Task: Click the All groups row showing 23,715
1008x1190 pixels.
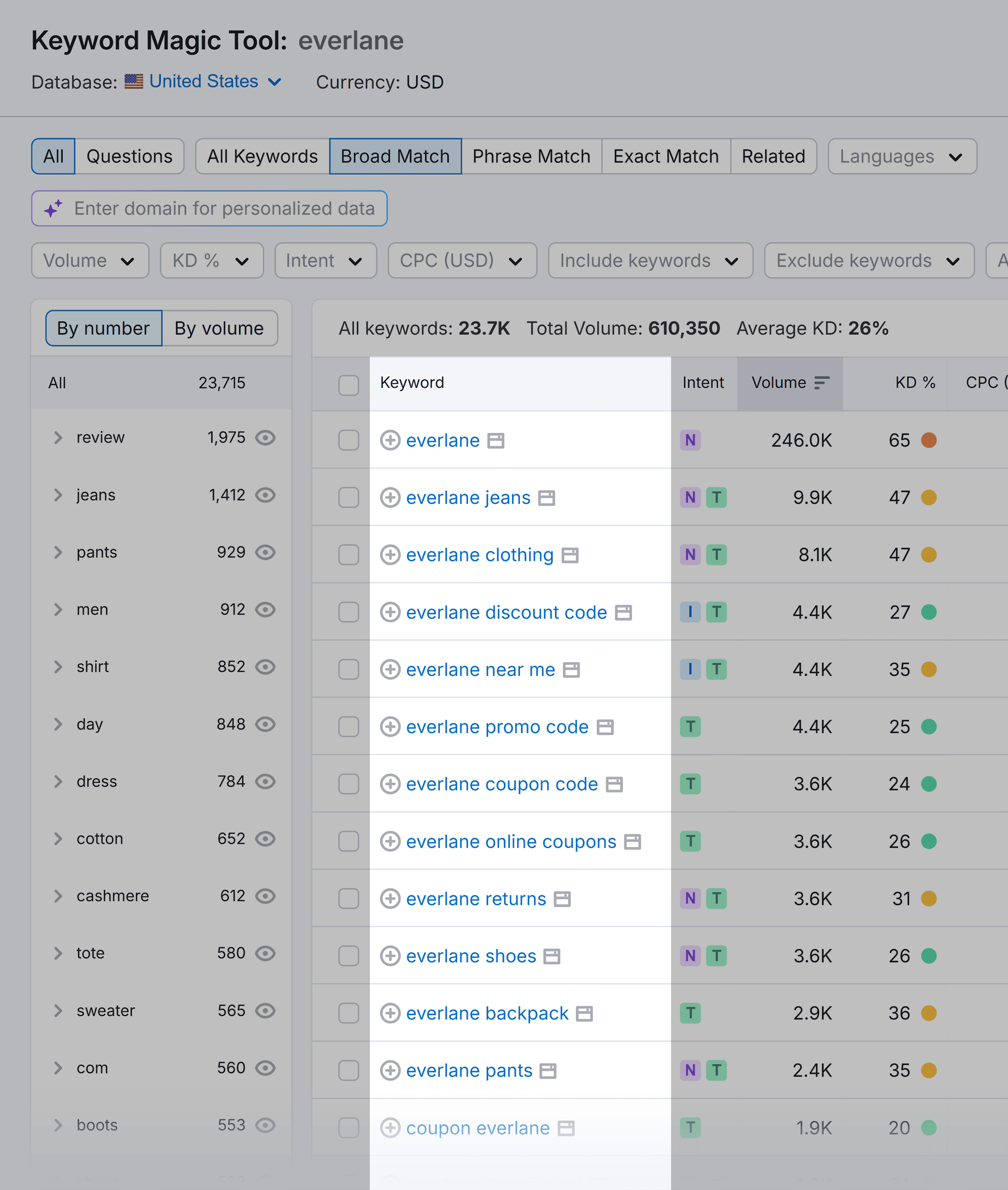Action: tap(161, 382)
